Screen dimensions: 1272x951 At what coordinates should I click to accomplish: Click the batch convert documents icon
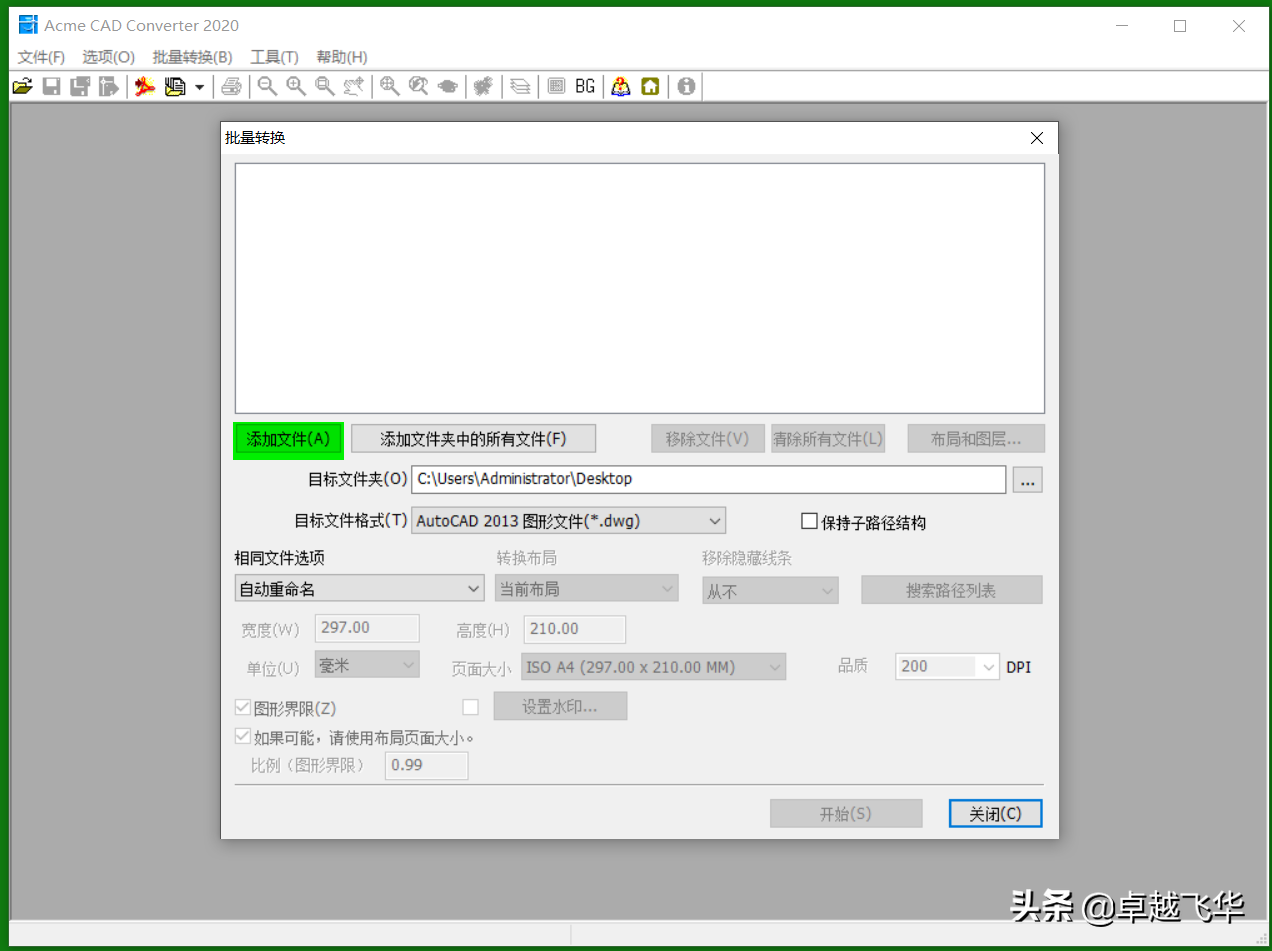click(175, 87)
